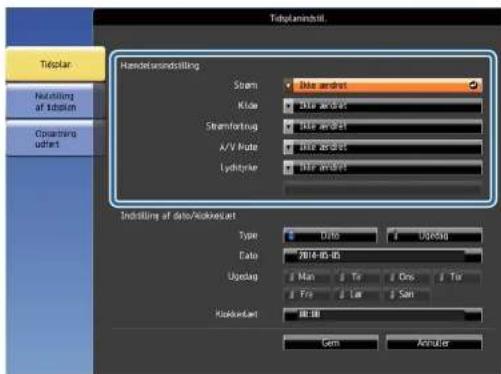This screenshot has height=374, width=501.
Task: Click the enter icon on the Strøm field
Action: [x=473, y=85]
